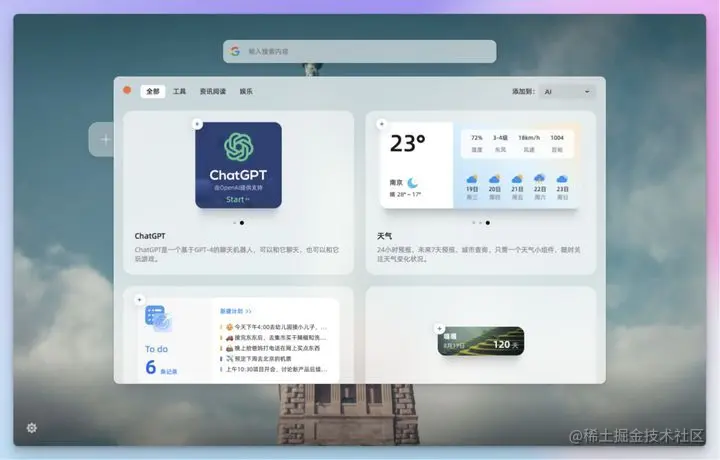The image size is (720, 460).
Task: Click the 72% humidity value
Action: pyautogui.click(x=477, y=138)
